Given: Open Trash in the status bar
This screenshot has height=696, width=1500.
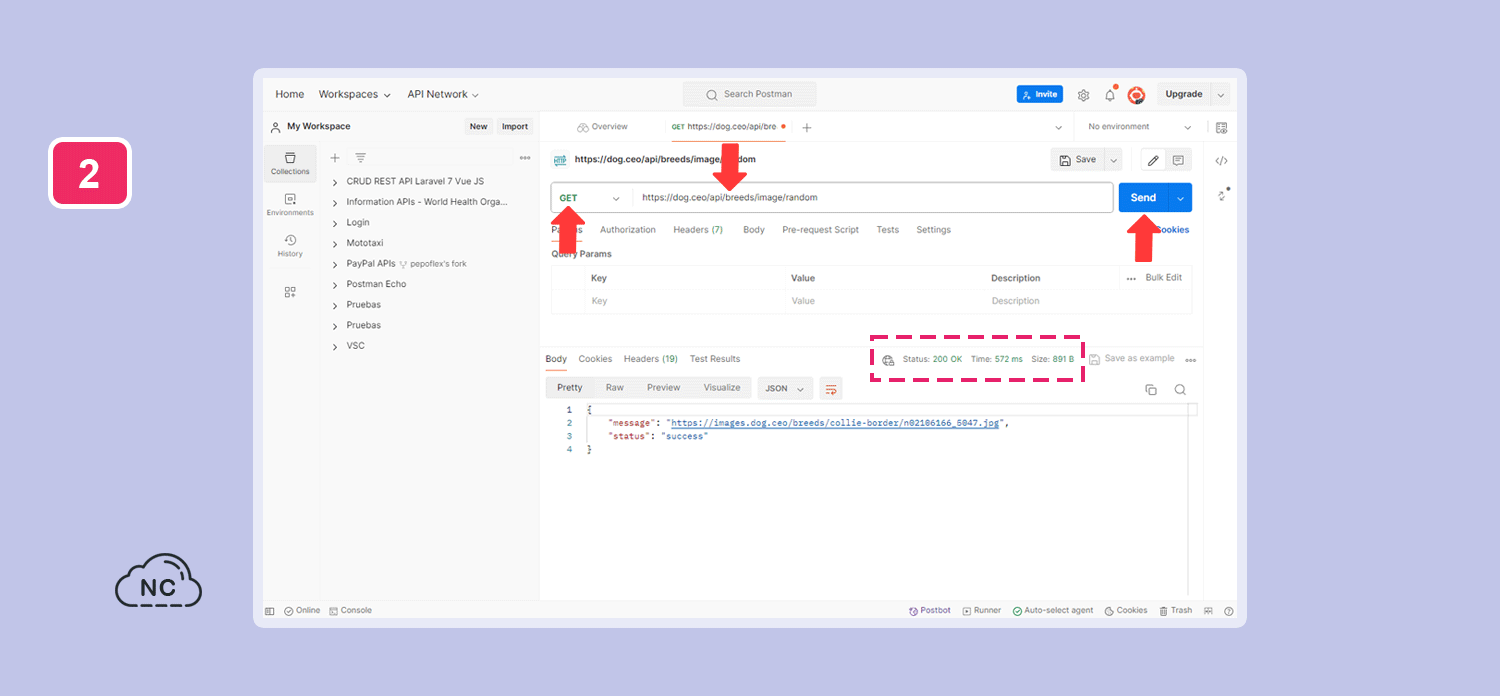Looking at the screenshot, I should (x=1176, y=611).
